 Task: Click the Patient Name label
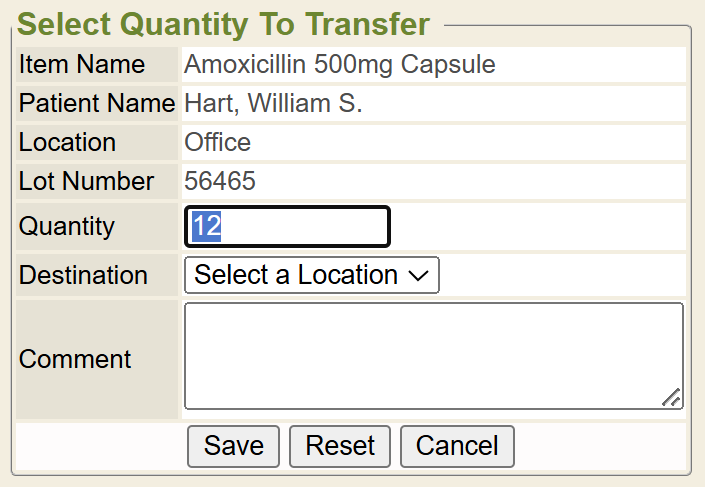pyautogui.click(x=97, y=103)
